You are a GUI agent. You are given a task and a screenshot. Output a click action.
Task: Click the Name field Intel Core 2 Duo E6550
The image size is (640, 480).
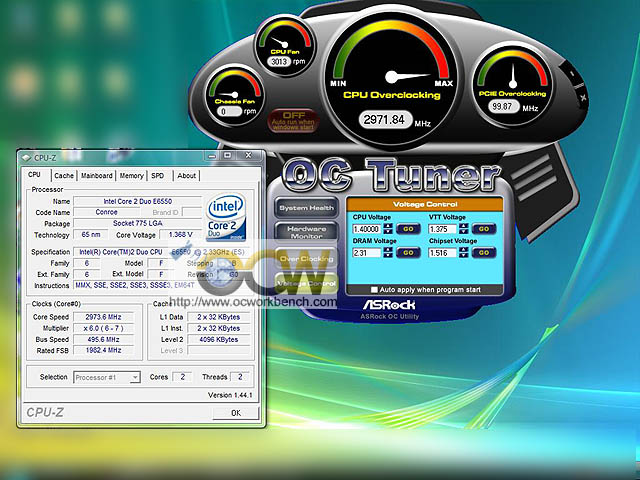[138, 201]
